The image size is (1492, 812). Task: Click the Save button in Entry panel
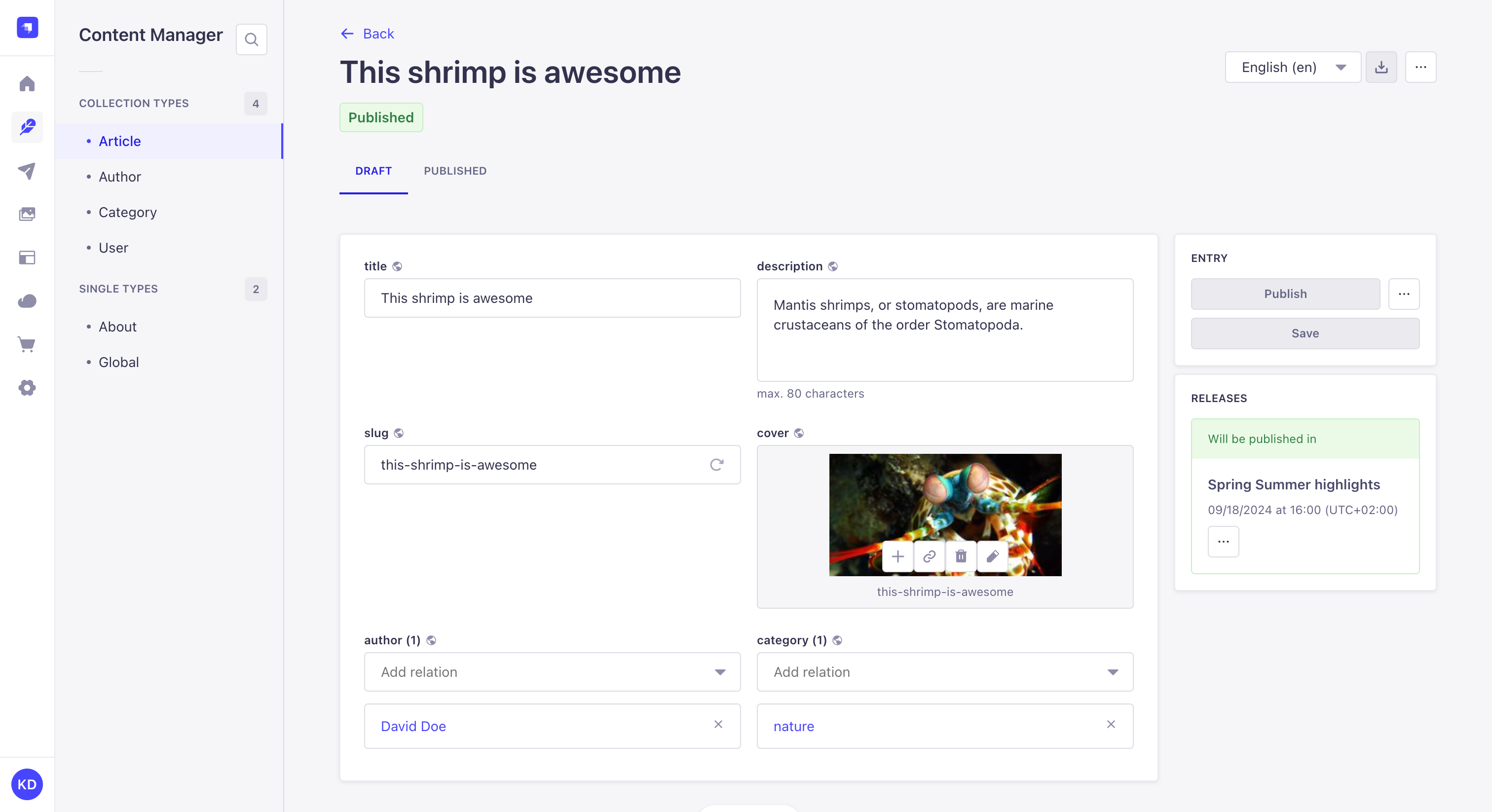1305,332
